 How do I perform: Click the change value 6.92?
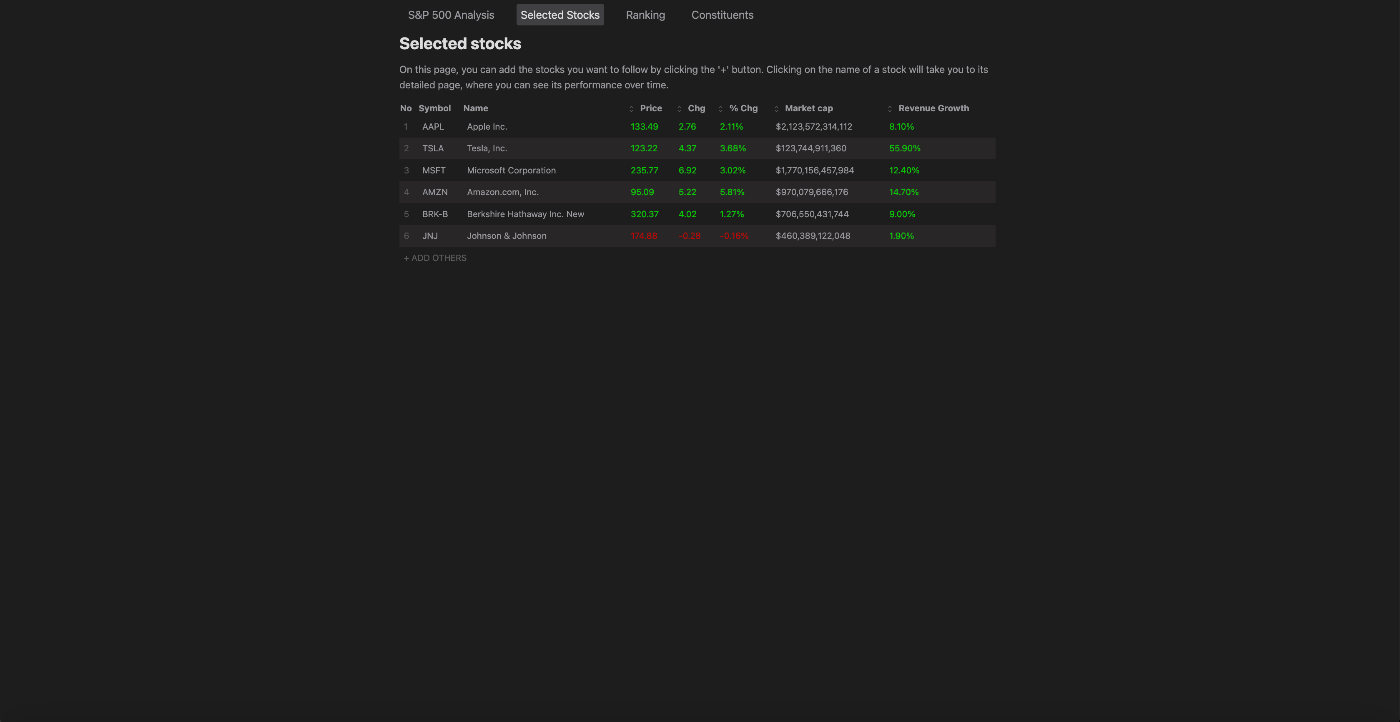click(x=687, y=171)
